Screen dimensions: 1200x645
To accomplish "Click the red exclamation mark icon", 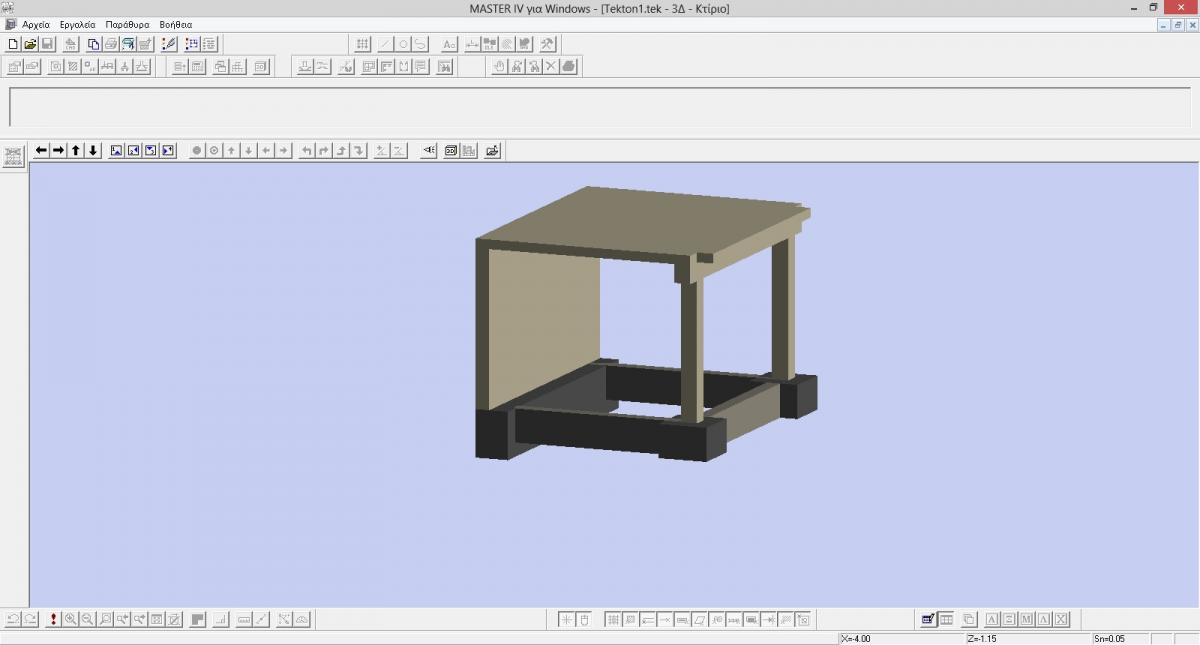I will pos(53,620).
